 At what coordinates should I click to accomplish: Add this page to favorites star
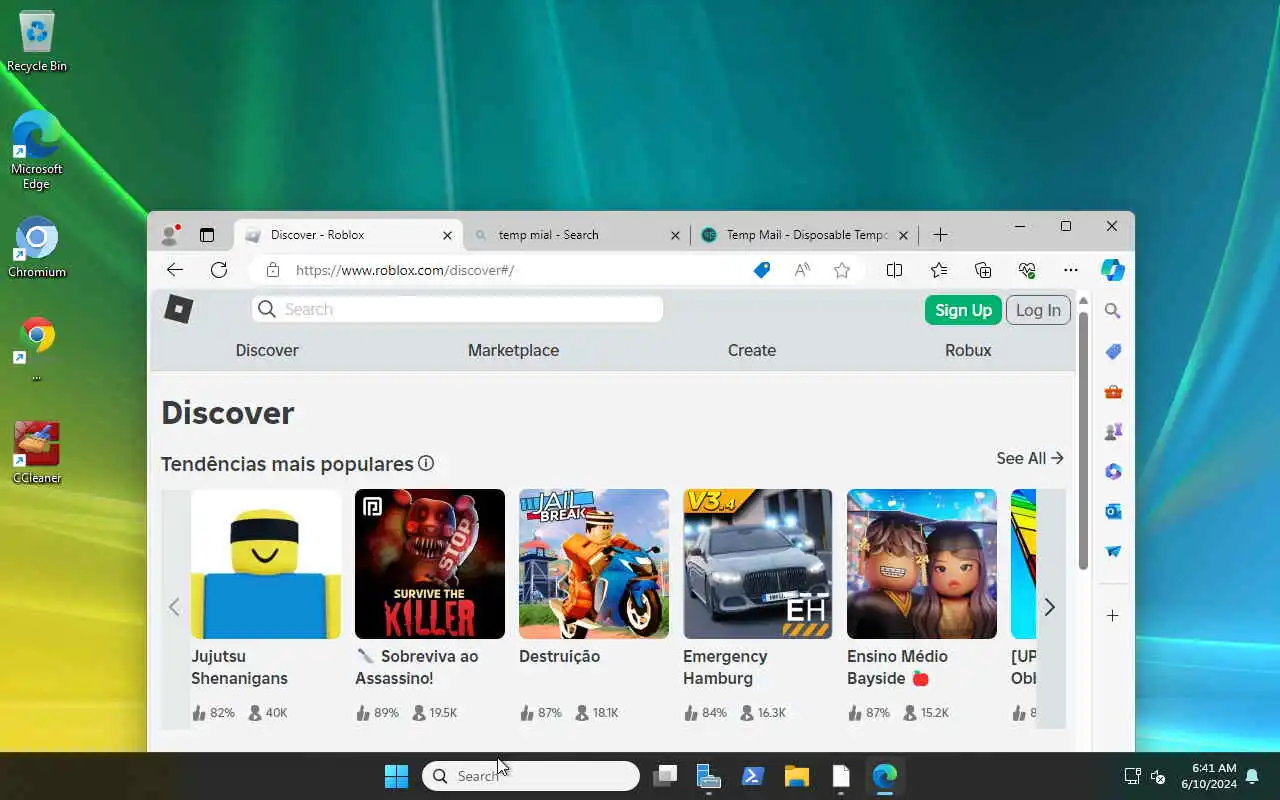(842, 270)
